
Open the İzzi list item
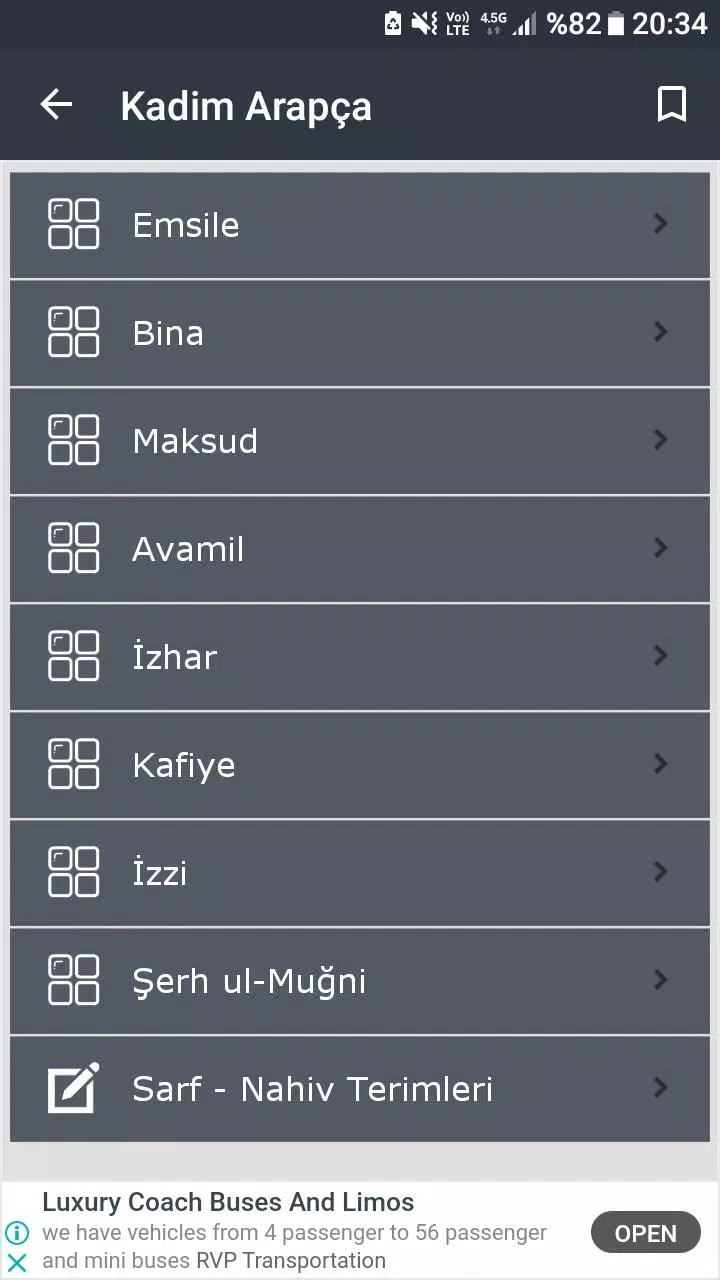click(x=360, y=873)
